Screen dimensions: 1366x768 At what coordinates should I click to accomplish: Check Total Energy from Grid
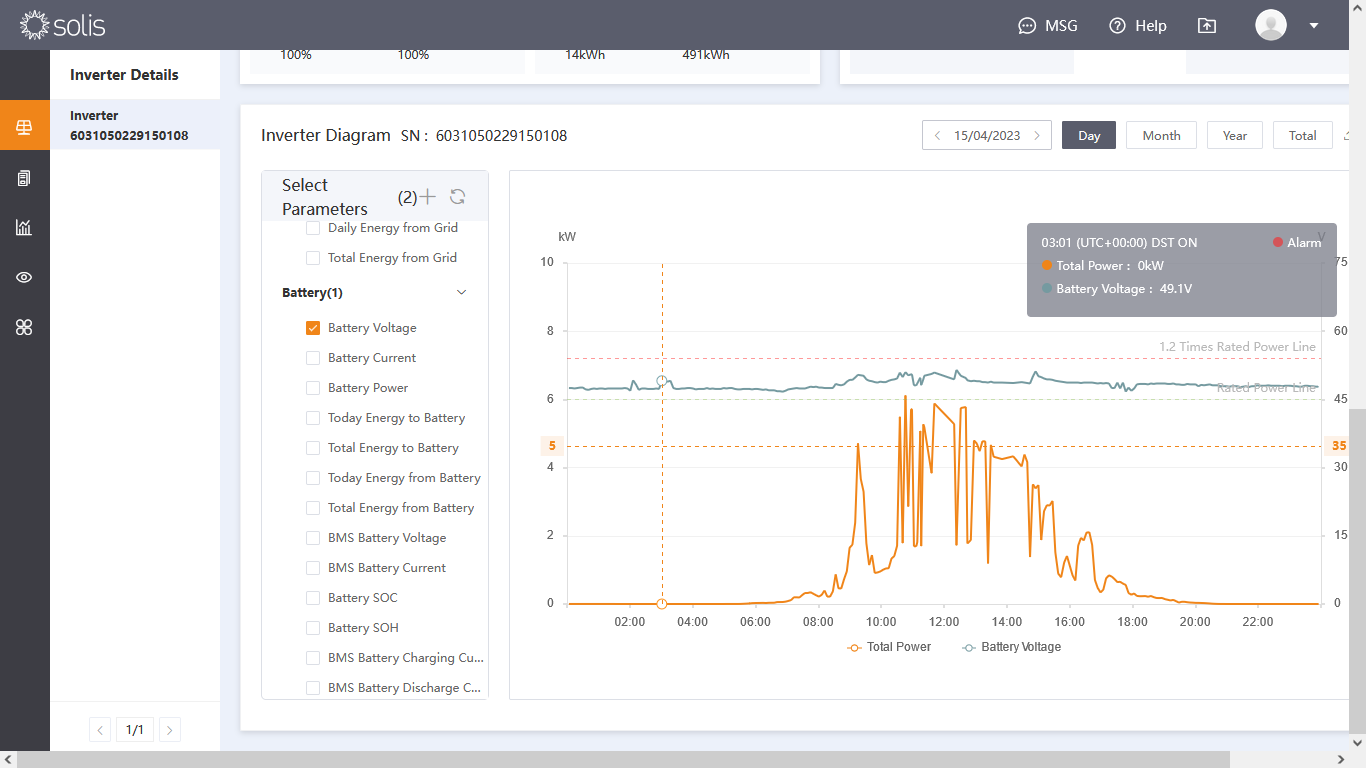[313, 258]
